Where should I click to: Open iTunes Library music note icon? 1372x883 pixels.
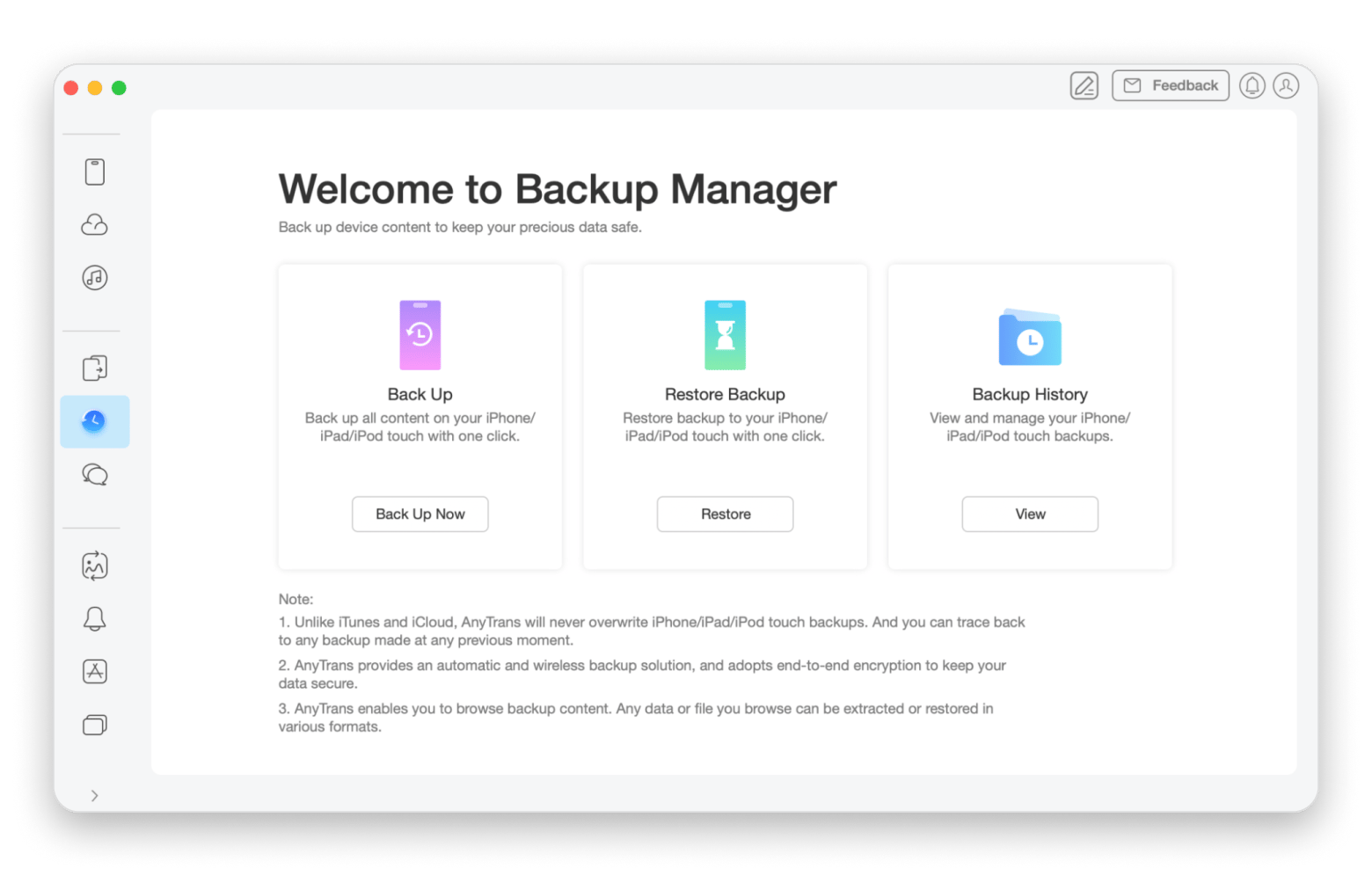95,278
